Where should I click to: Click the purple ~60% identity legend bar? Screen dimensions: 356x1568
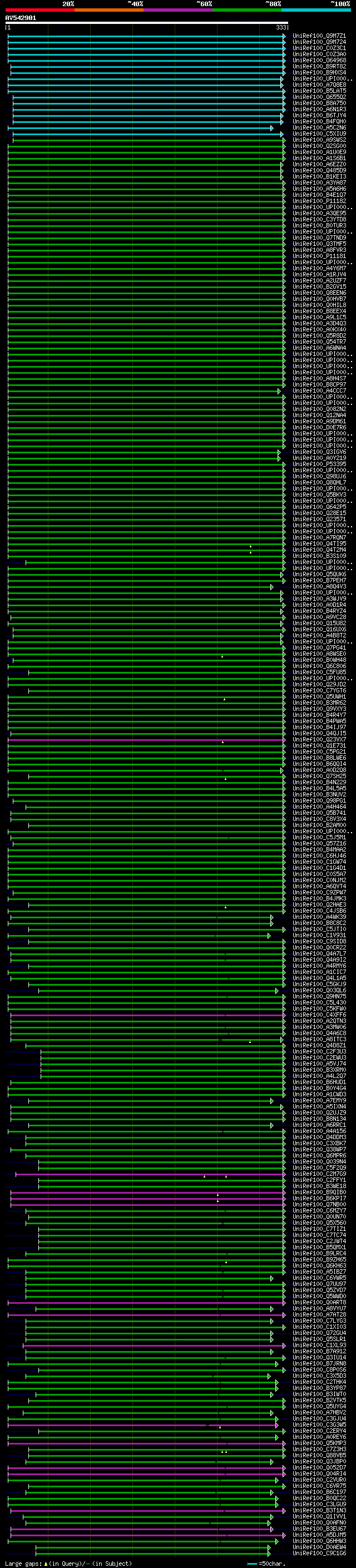tap(177, 11)
